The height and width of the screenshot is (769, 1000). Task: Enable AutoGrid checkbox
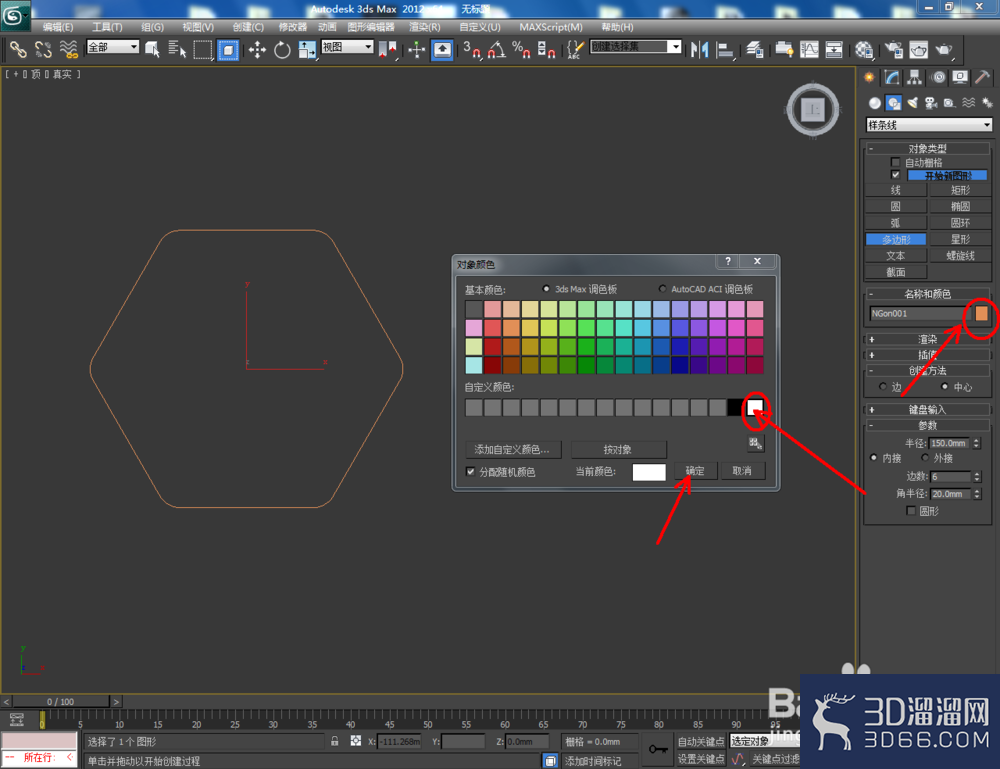(895, 163)
